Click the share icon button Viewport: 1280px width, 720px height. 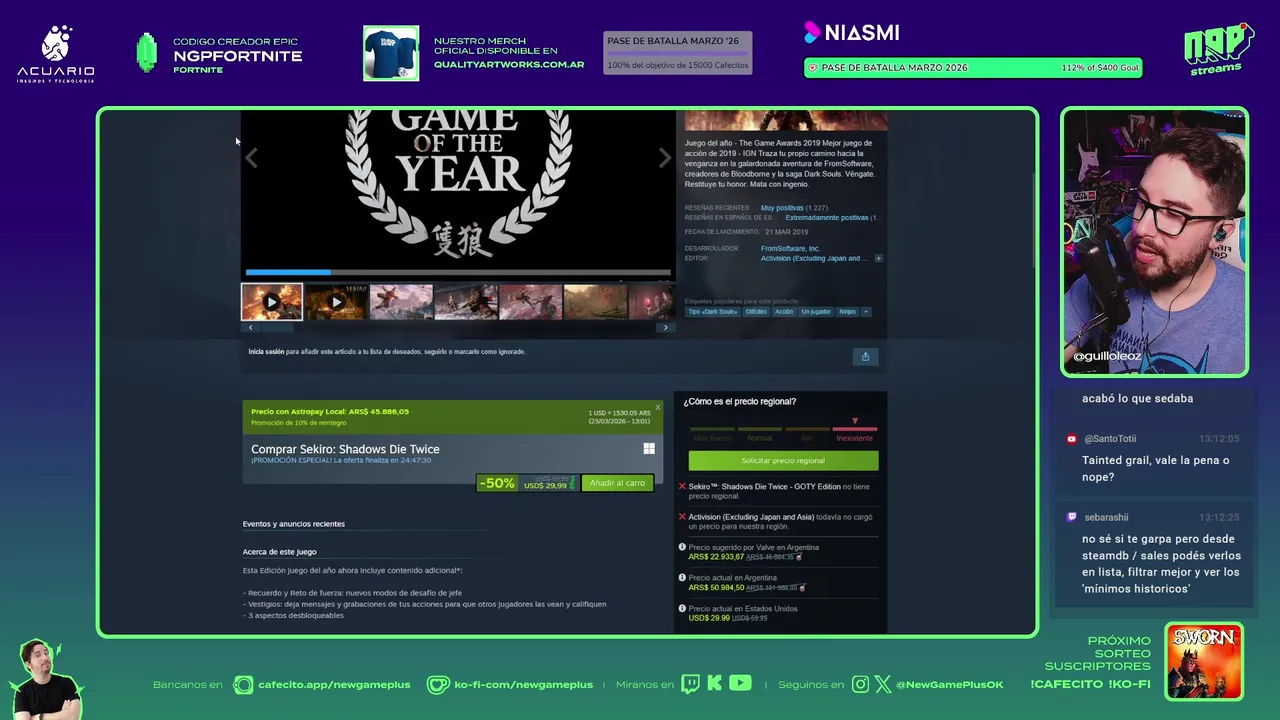click(x=865, y=357)
